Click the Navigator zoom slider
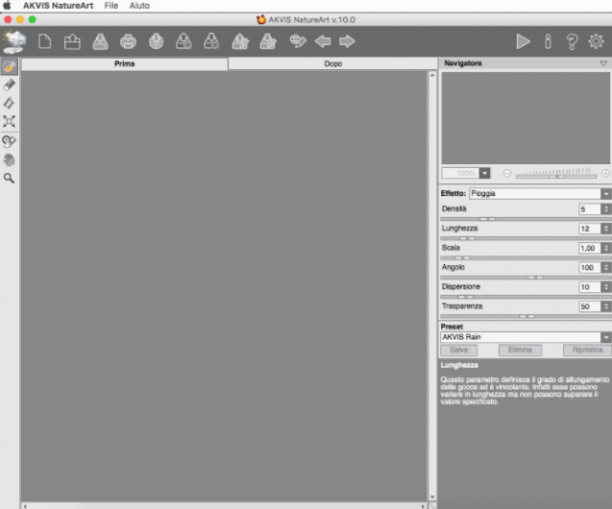The width and height of the screenshot is (612, 509). 556,176
